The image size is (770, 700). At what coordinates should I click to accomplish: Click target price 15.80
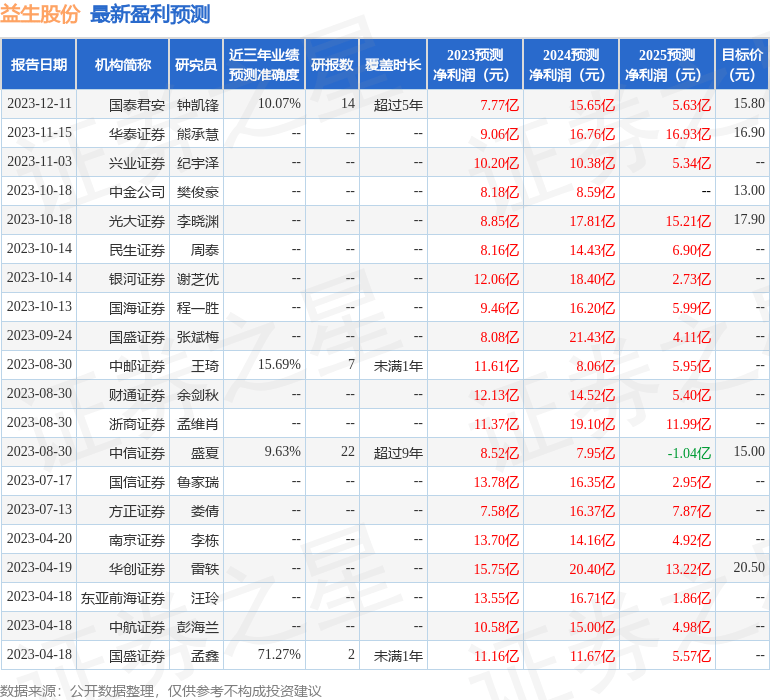click(749, 104)
